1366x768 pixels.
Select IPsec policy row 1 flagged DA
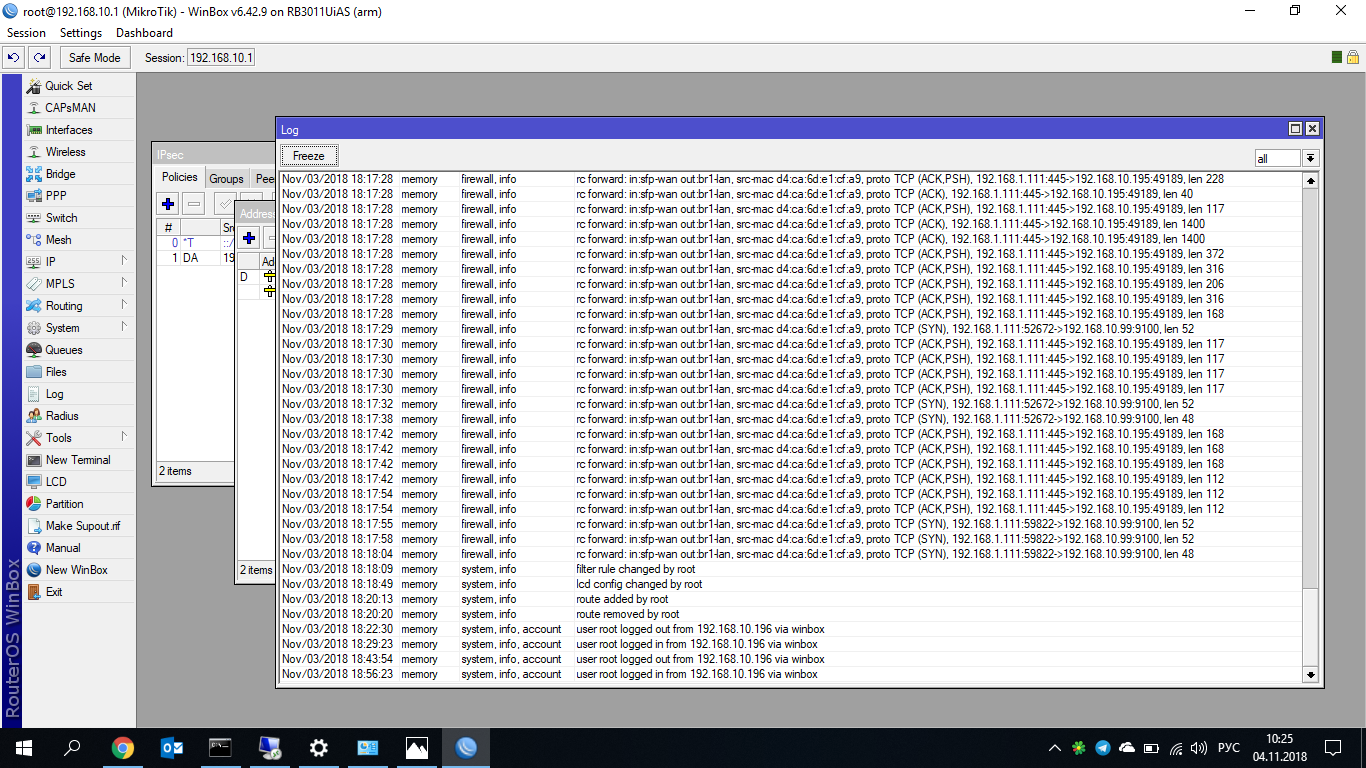pyautogui.click(x=195, y=258)
